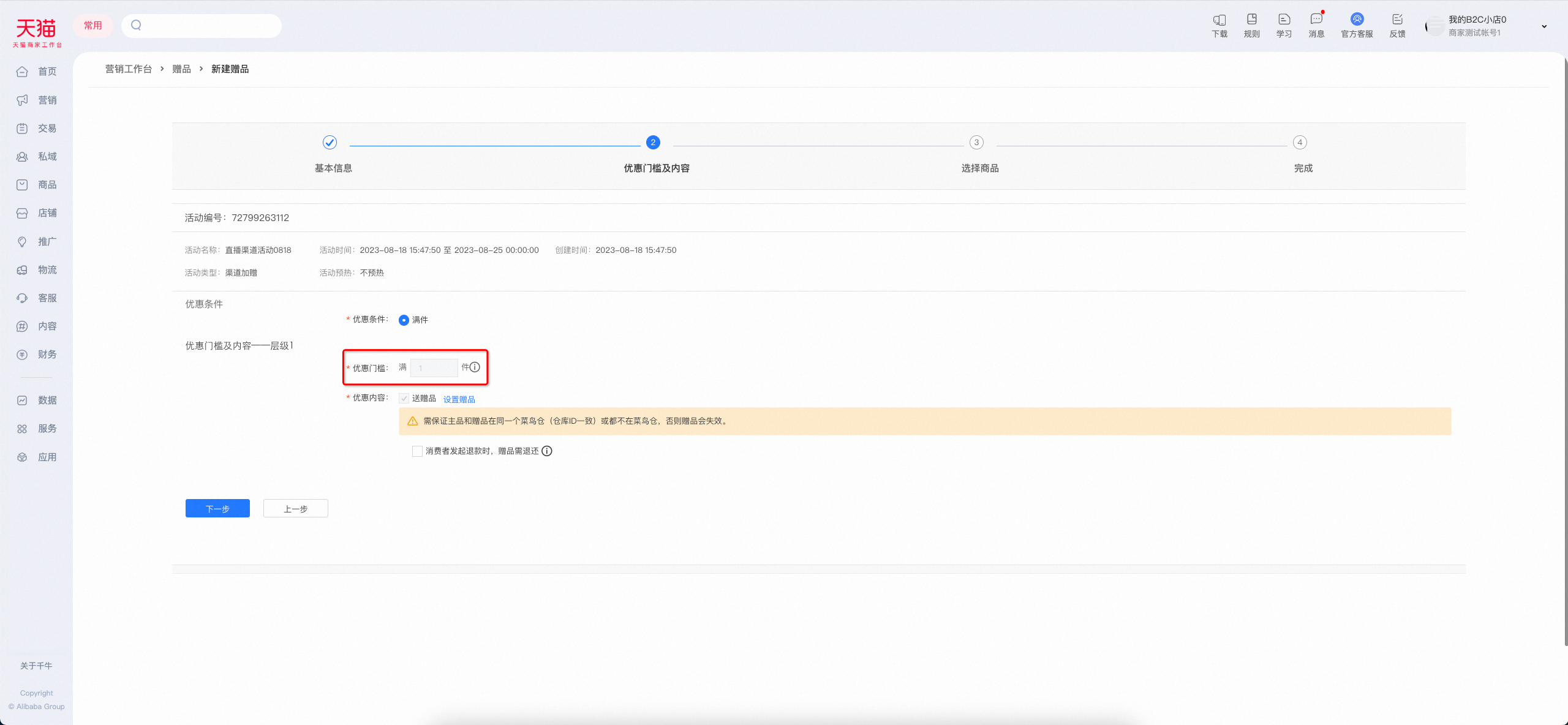The image size is (1568, 725).
Task: Click info icon next to 件 threshold
Action: 475,367
